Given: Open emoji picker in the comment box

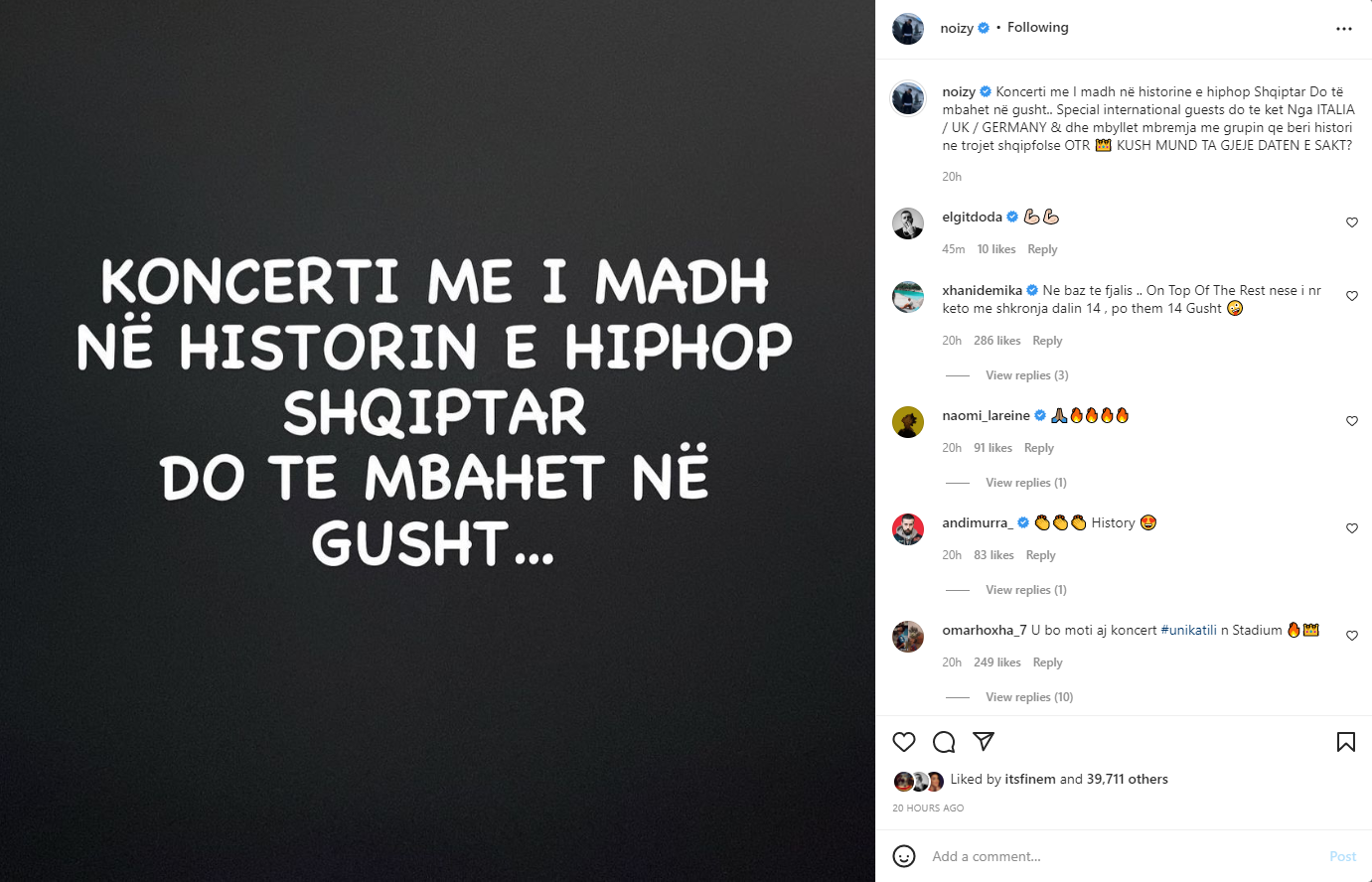Looking at the screenshot, I should click(x=904, y=856).
